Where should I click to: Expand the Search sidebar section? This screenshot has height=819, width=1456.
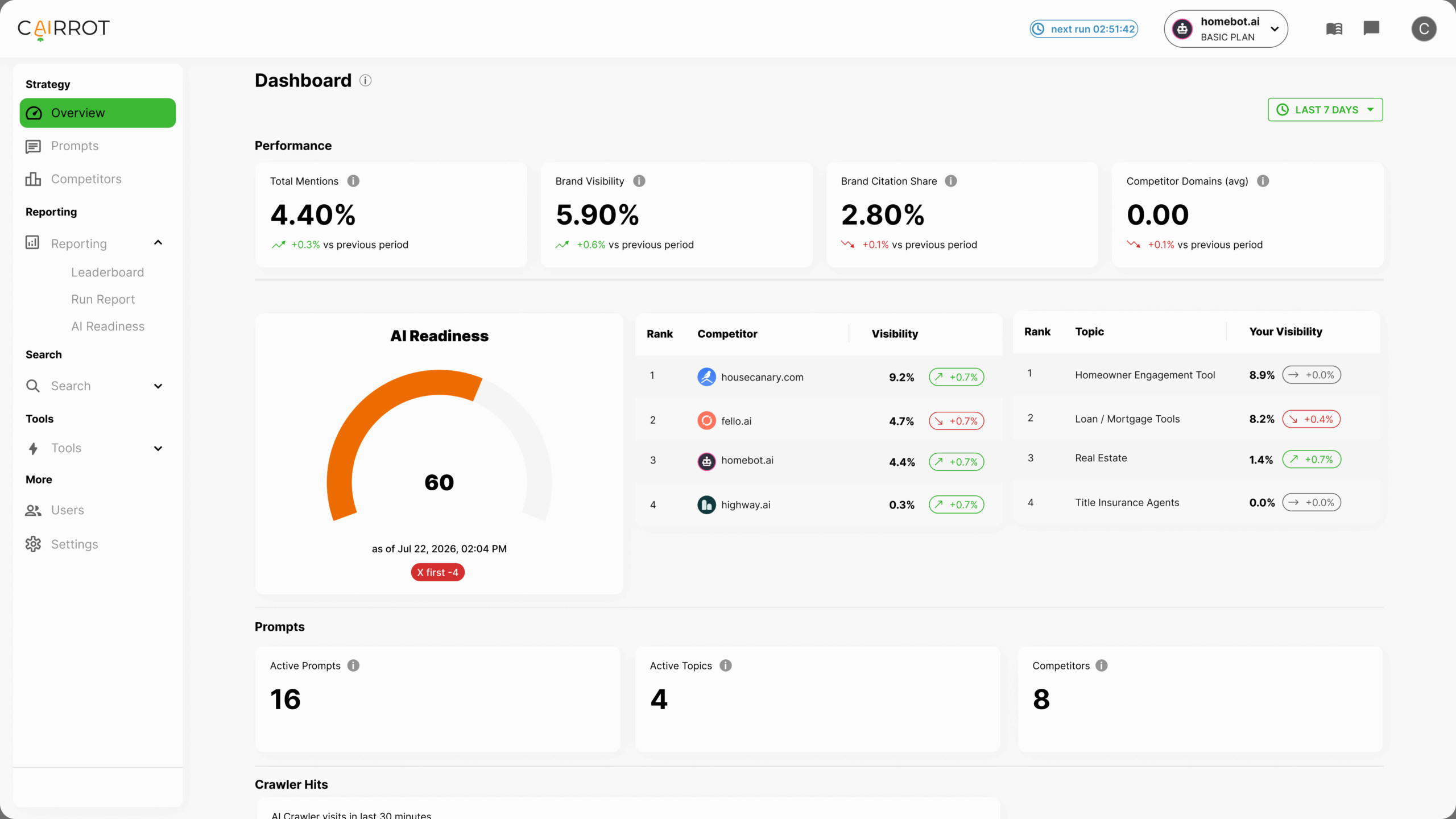coord(158,386)
